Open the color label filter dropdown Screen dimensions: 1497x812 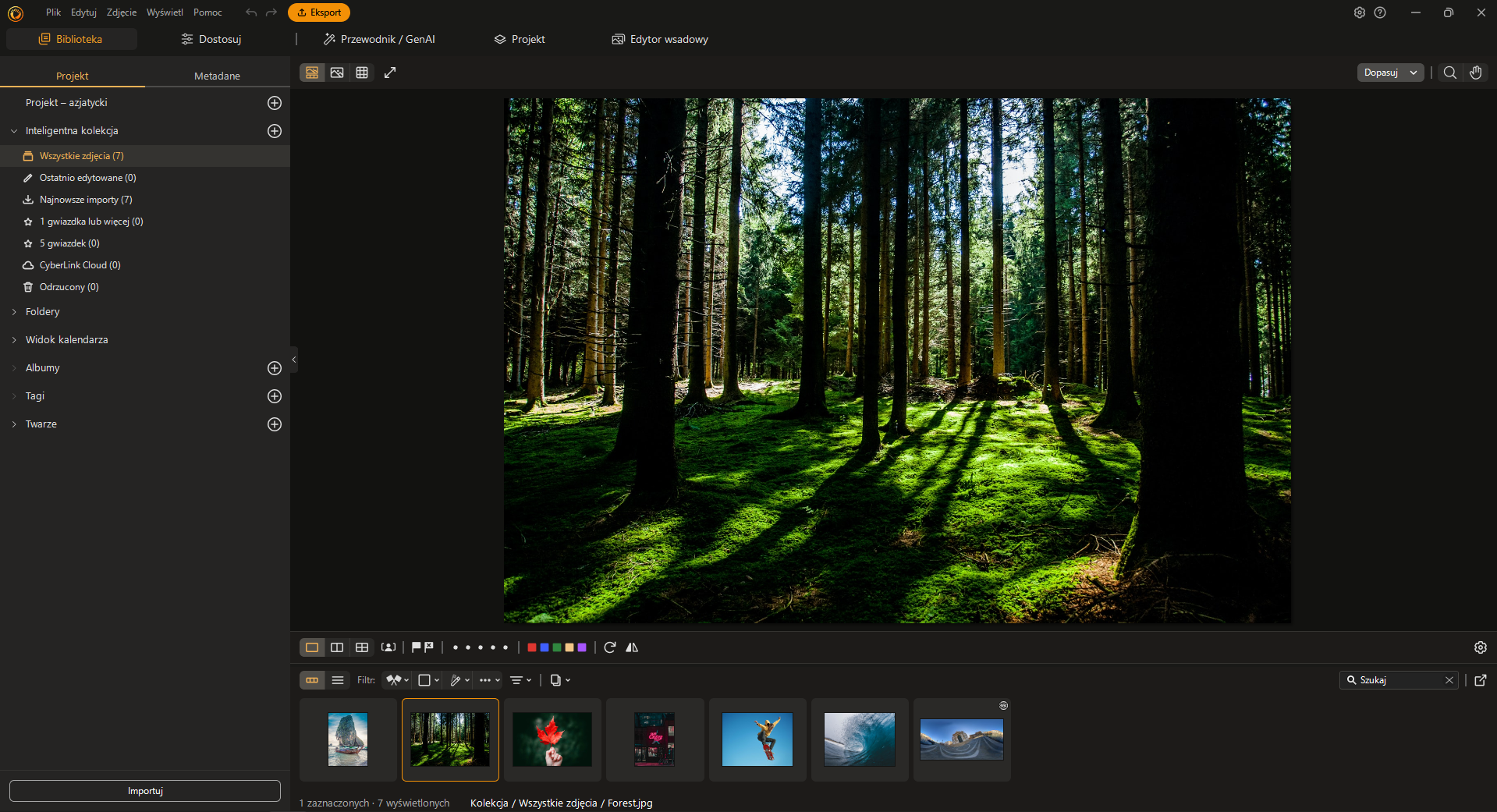pos(429,680)
